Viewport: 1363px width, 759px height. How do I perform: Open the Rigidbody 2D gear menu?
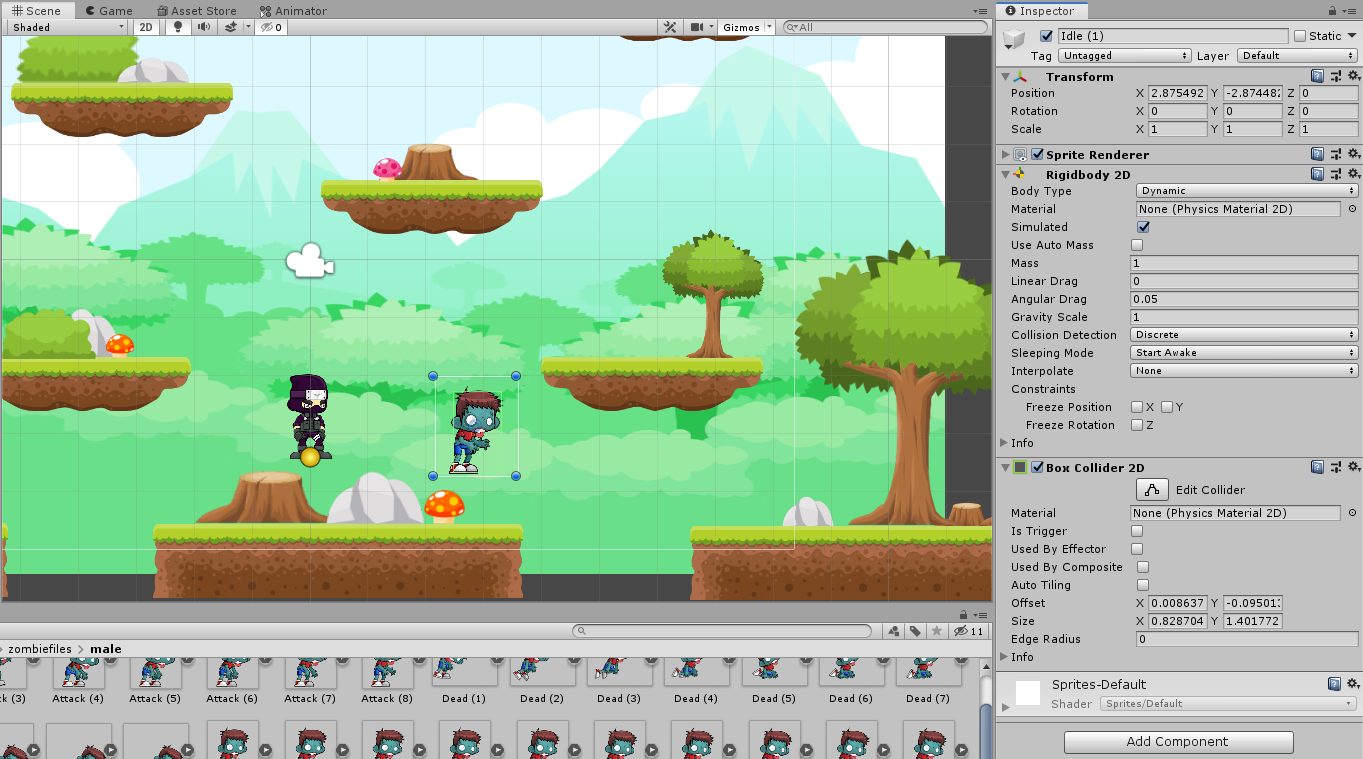tap(1353, 174)
